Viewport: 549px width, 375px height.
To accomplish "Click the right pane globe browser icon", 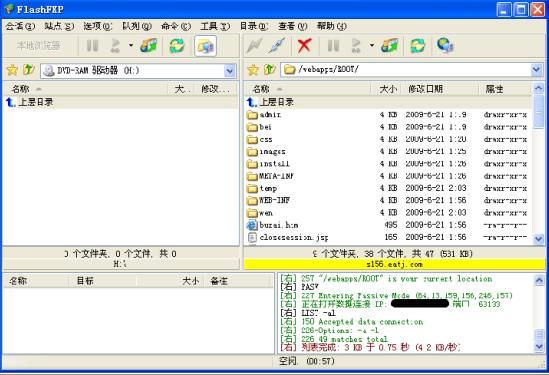I will coord(445,45).
